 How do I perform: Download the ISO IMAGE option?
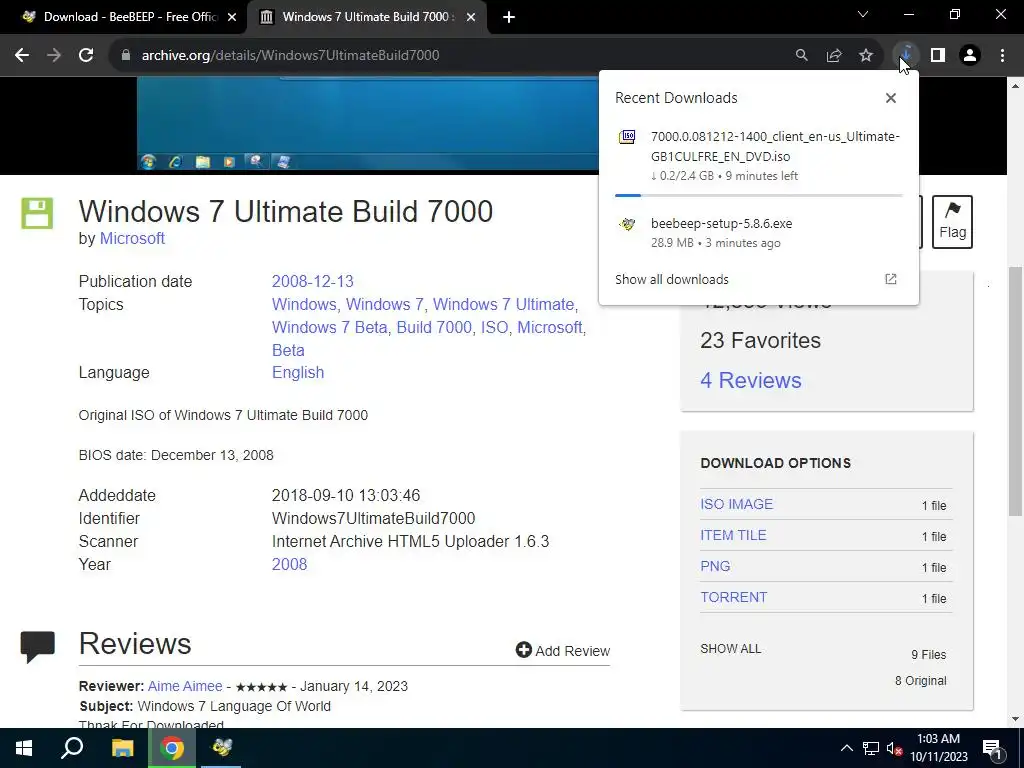736,504
